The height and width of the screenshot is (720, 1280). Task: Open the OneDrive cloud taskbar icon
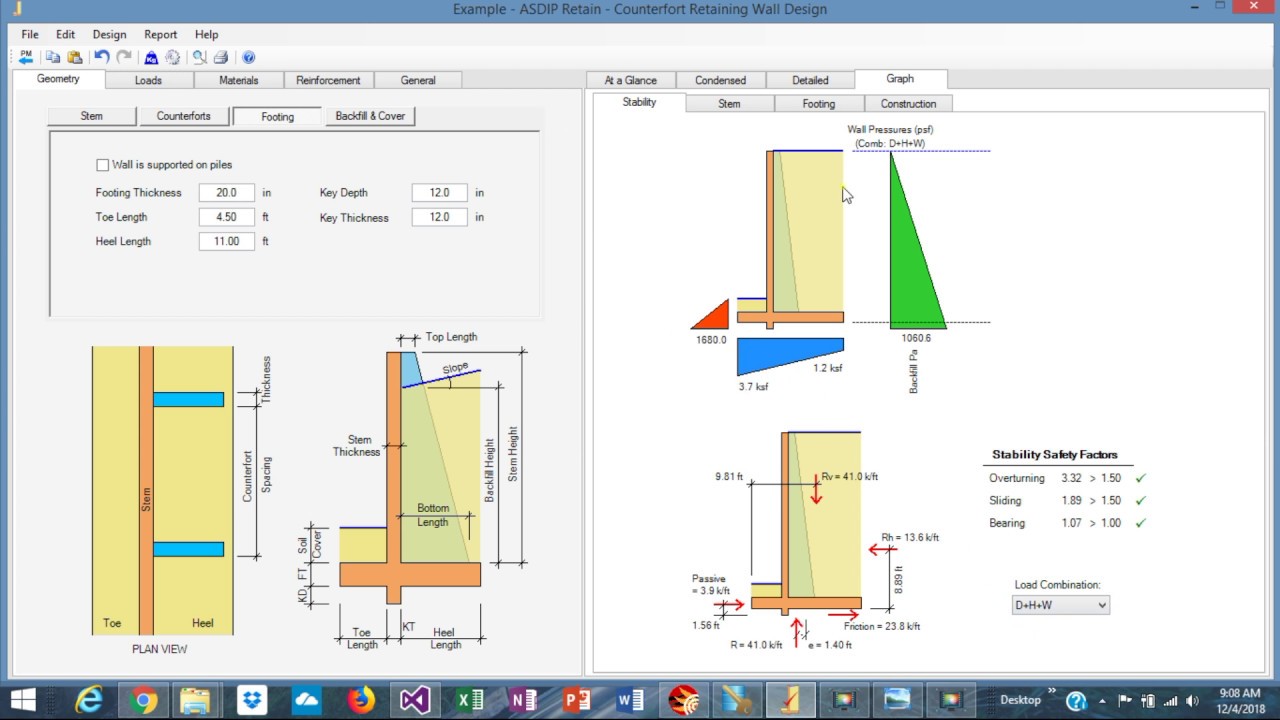(x=305, y=700)
